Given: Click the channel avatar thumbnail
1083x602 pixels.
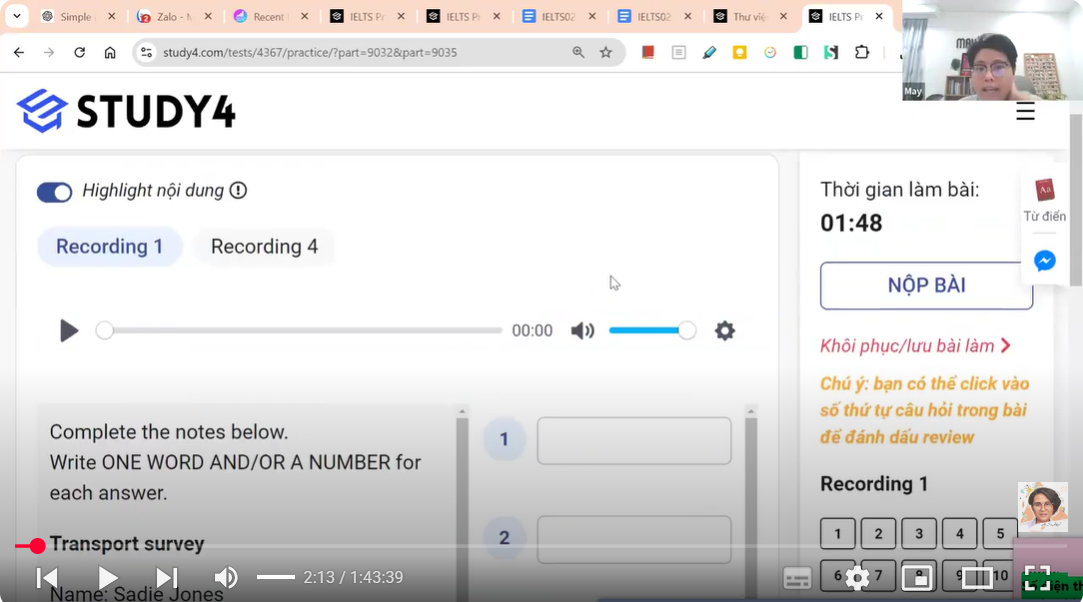Looking at the screenshot, I should click(x=1043, y=507).
